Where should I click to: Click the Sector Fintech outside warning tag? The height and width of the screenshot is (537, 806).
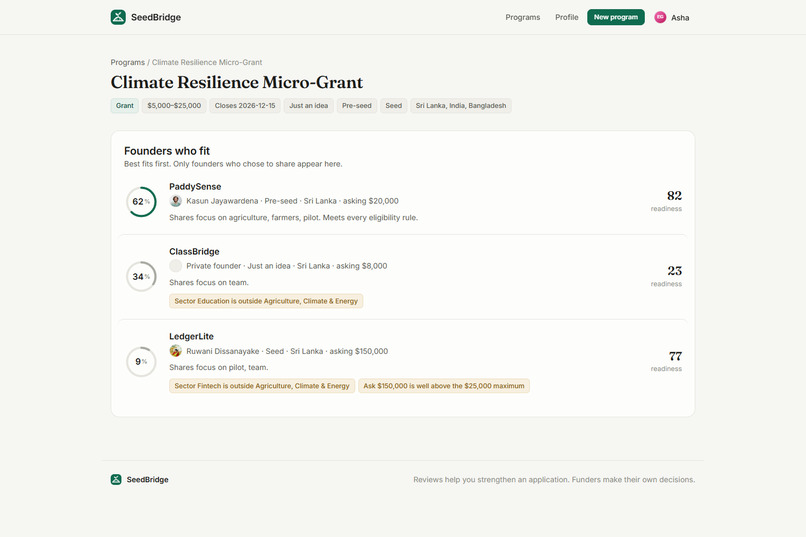[x=262, y=386]
